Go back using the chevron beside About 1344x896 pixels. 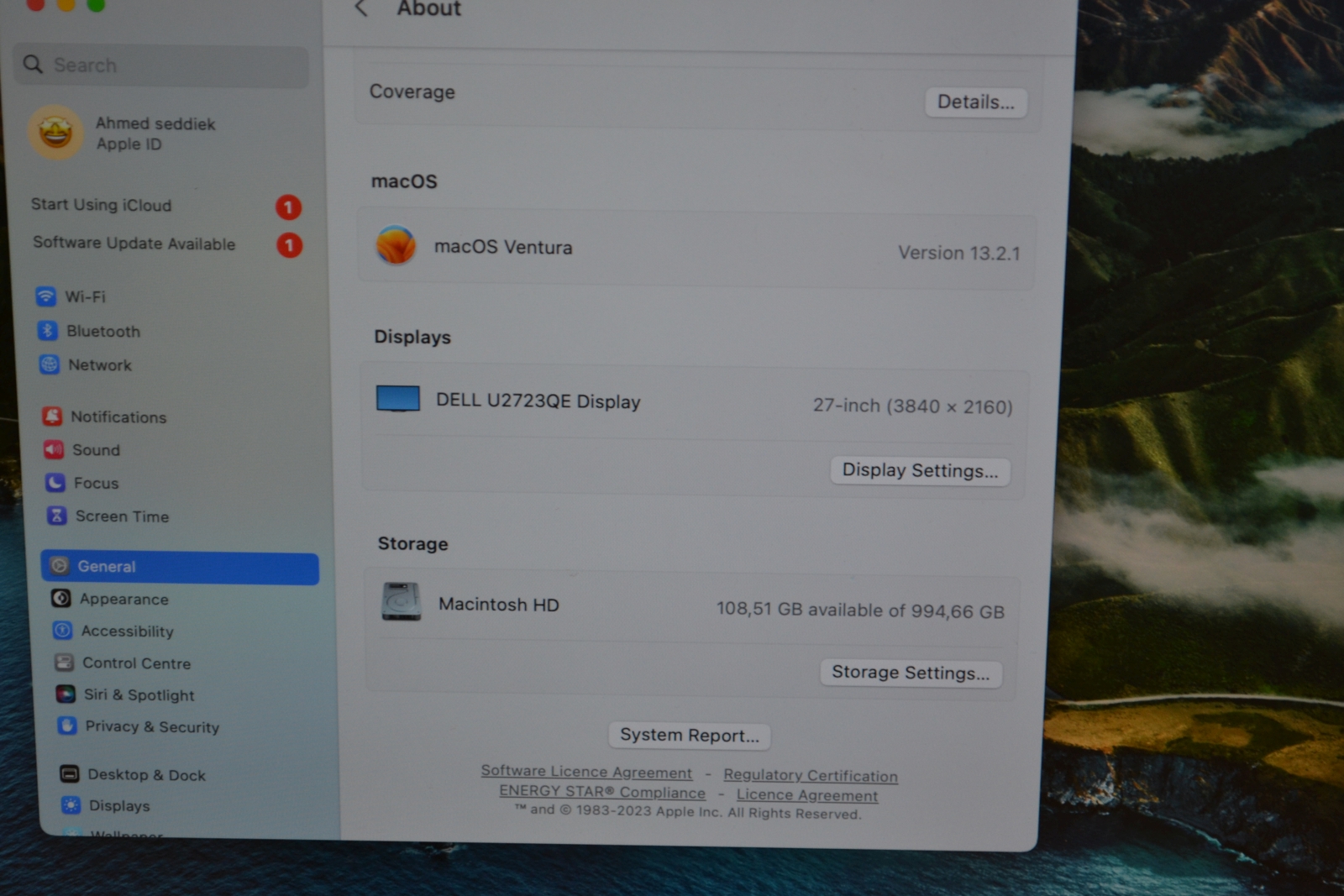[x=361, y=8]
